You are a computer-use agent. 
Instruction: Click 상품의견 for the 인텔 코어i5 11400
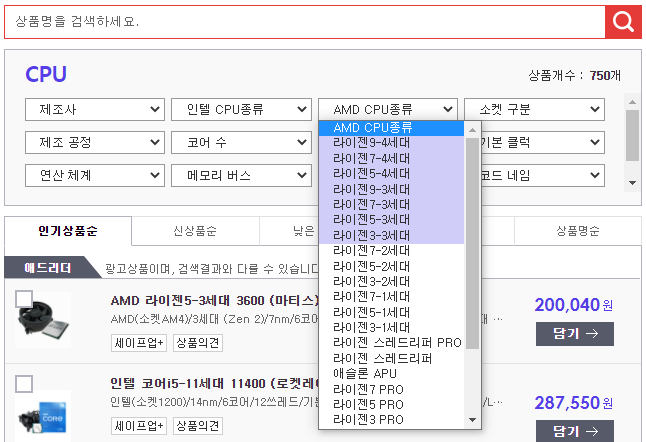coord(198,426)
